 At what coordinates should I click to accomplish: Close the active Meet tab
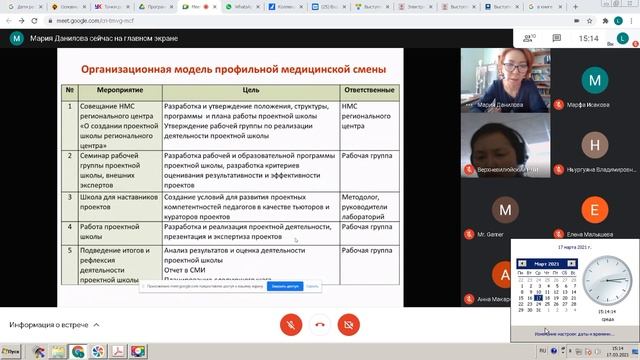[215, 7]
